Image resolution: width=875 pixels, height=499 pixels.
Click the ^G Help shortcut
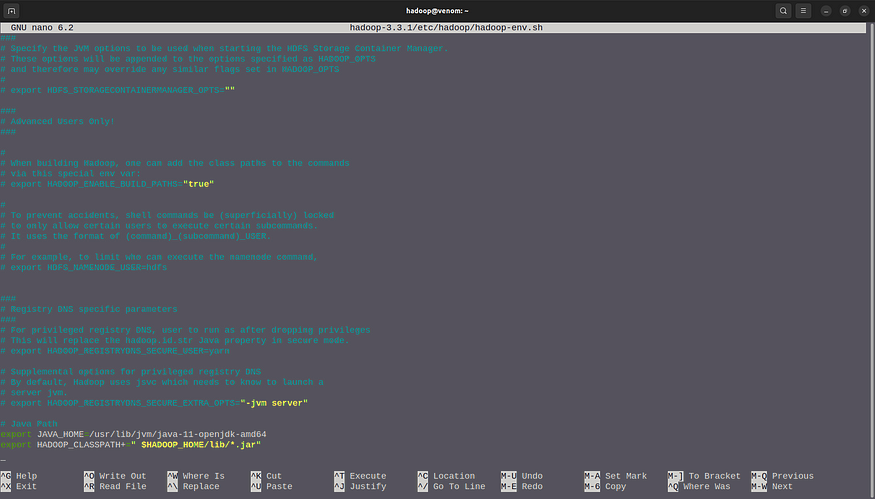tap(19, 476)
